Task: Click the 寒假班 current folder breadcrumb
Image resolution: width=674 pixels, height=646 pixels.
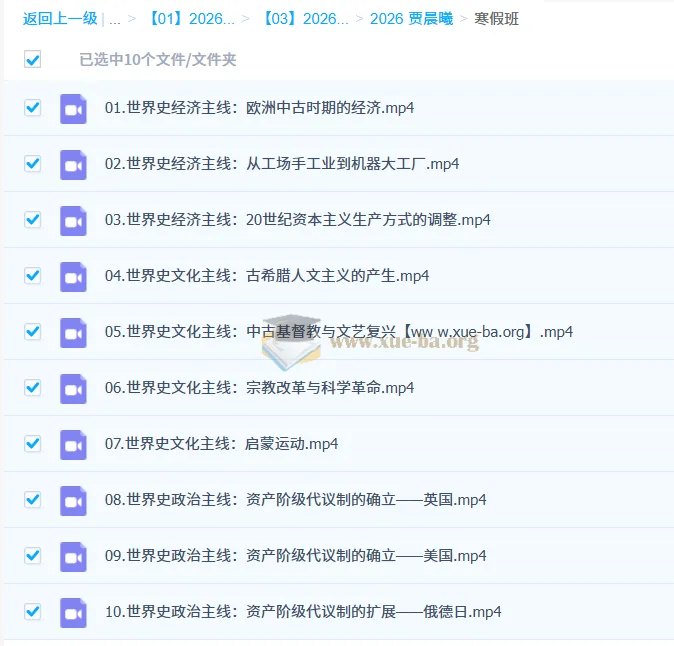Action: pyautogui.click(x=496, y=19)
